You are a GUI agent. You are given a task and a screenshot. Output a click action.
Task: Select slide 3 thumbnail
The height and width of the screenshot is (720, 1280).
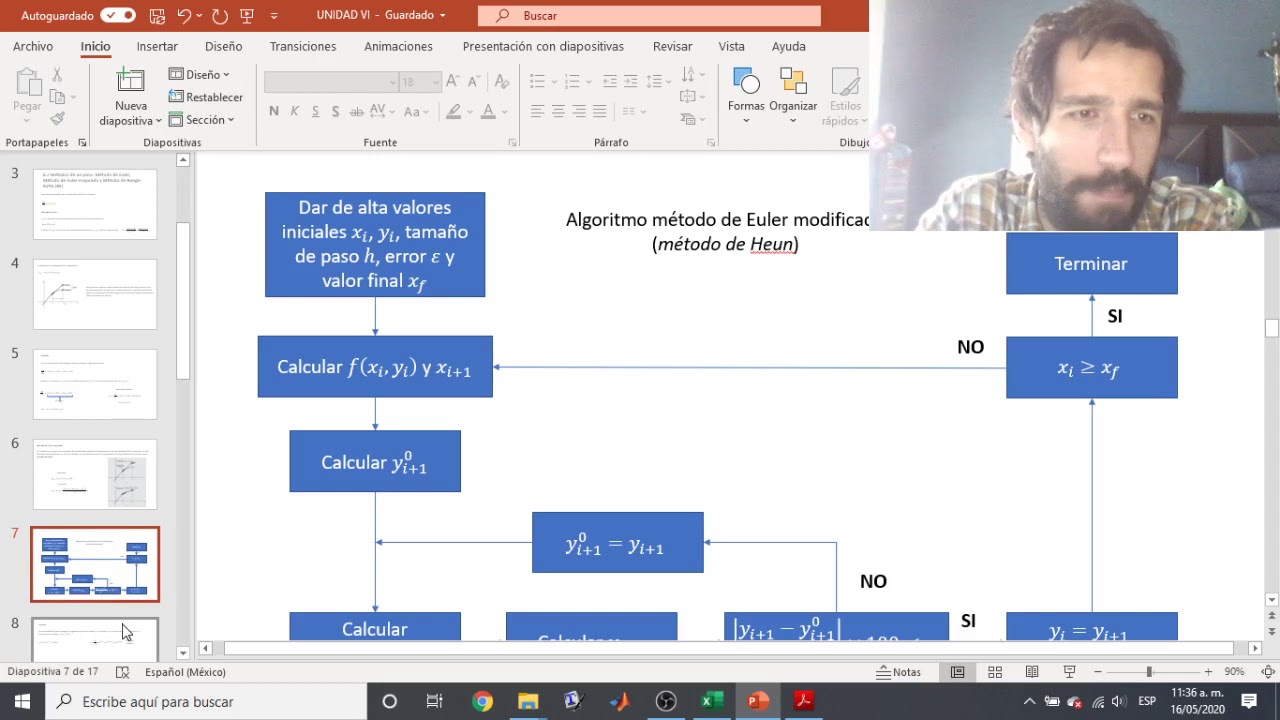95,204
